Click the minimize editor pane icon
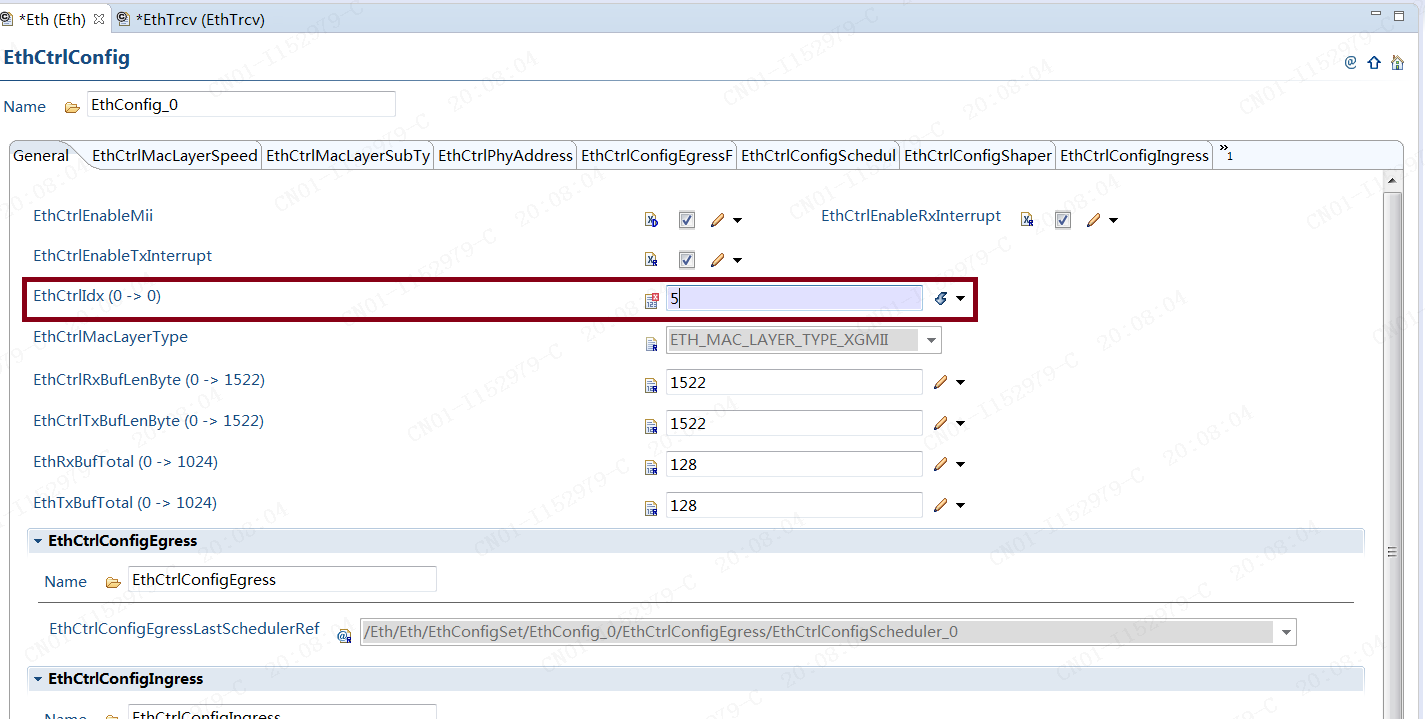The height and width of the screenshot is (719, 1425). tap(1376, 15)
